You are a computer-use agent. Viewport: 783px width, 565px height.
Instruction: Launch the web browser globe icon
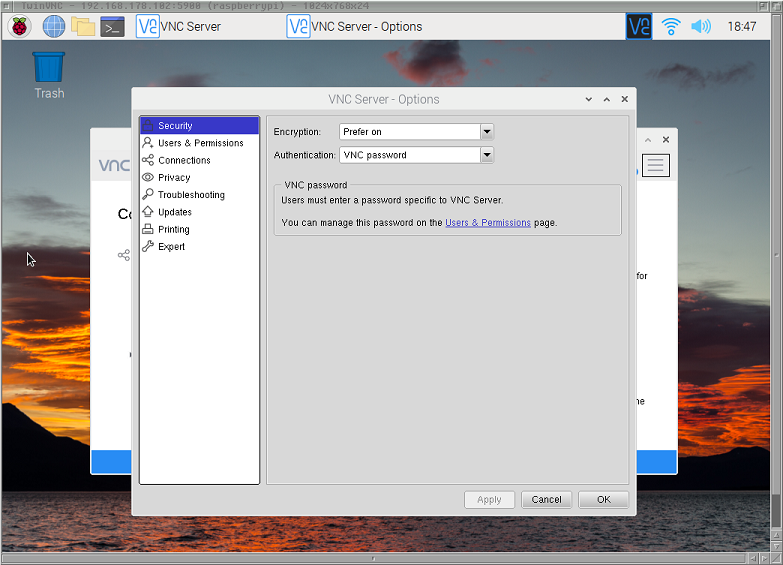[x=53, y=26]
